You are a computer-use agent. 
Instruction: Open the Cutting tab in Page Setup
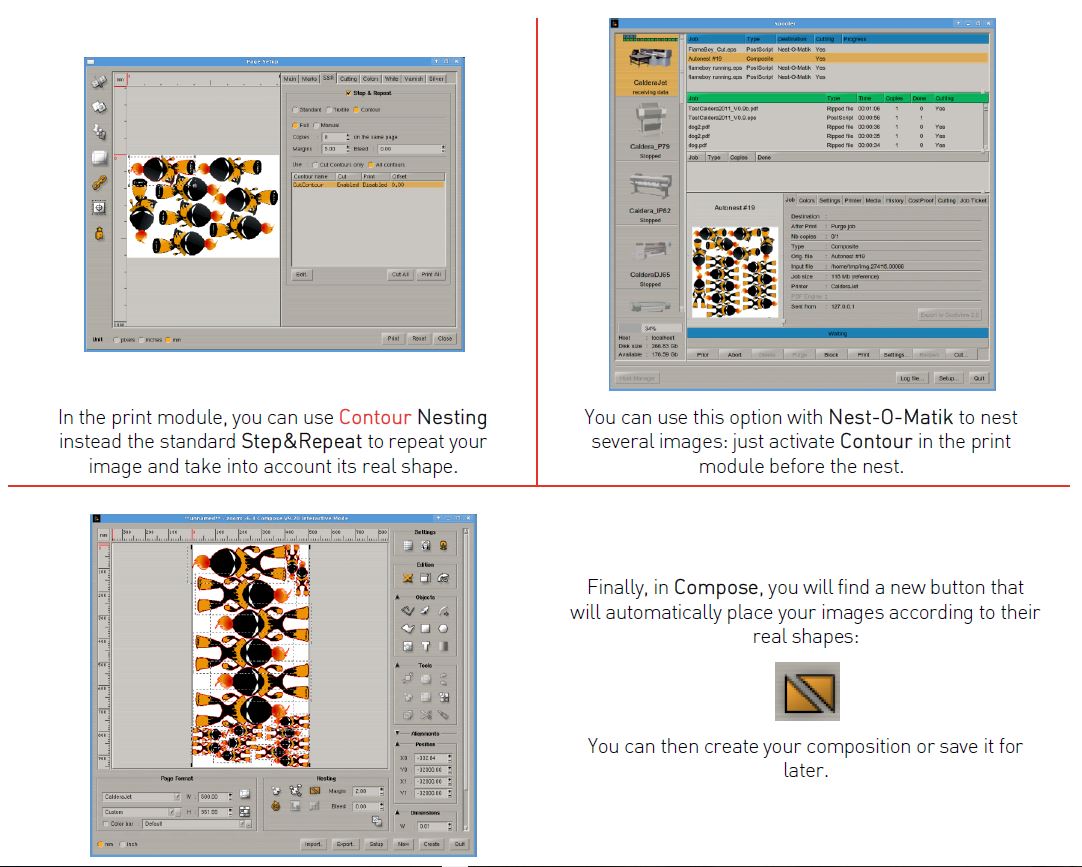tap(348, 79)
